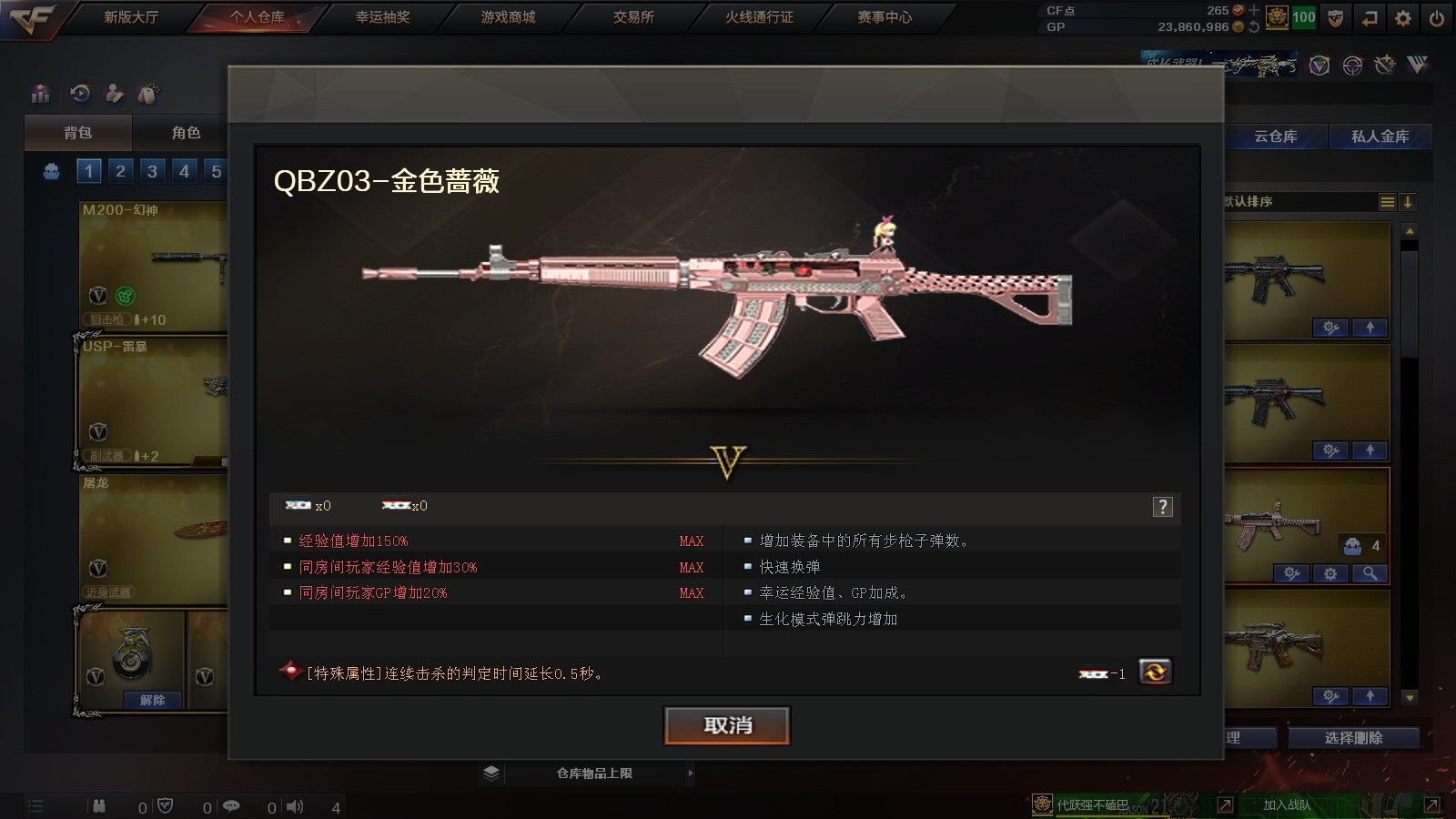Image resolution: width=1456 pixels, height=819 pixels.
Task: Open the settings gear icon
Action: [1403, 18]
